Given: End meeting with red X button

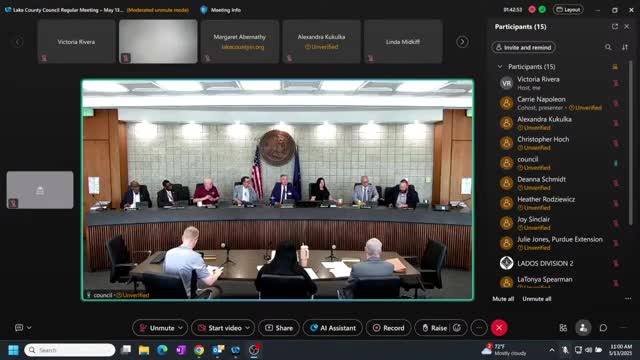Looking at the screenshot, I should point(499,328).
